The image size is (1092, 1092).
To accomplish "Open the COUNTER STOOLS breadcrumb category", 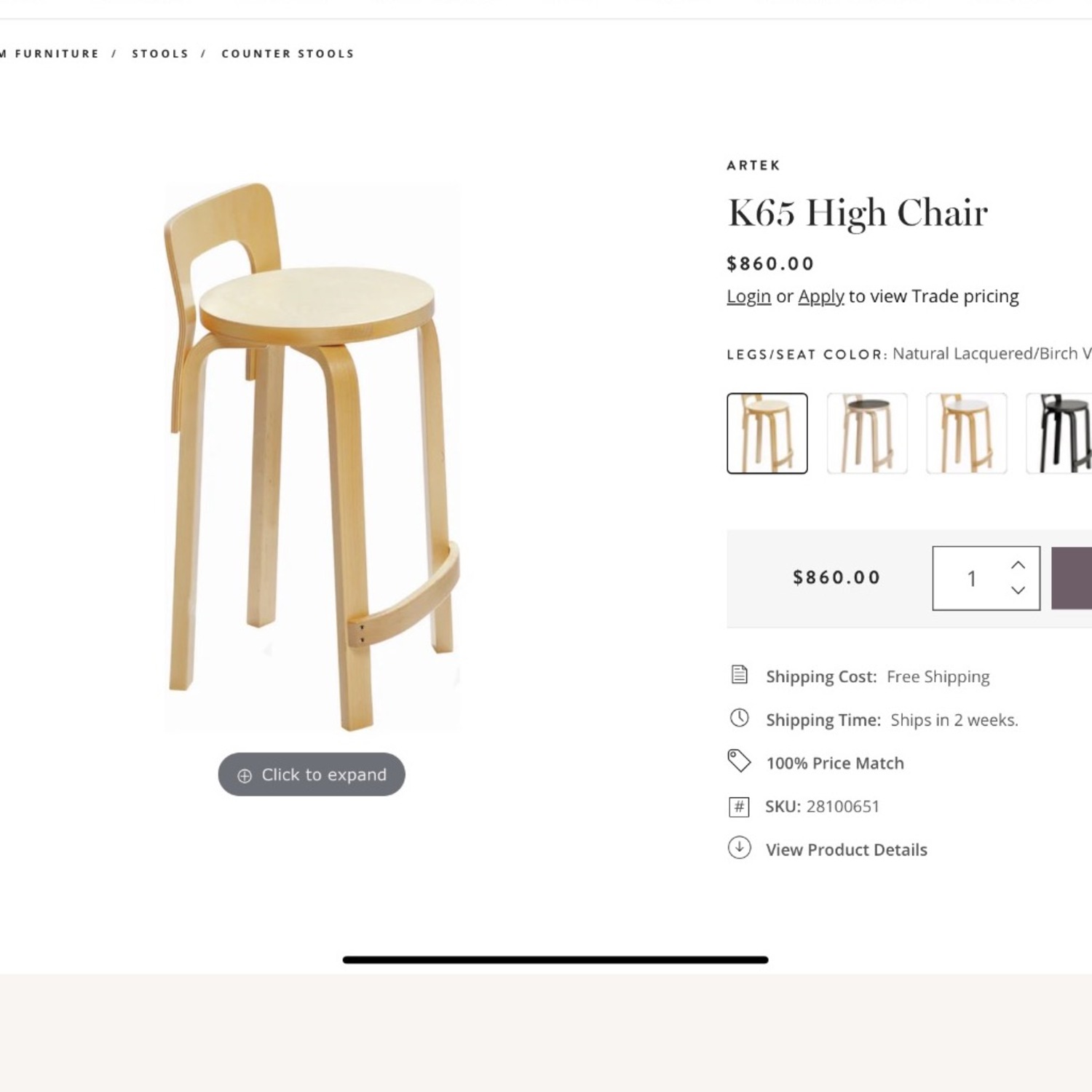I will click(287, 53).
